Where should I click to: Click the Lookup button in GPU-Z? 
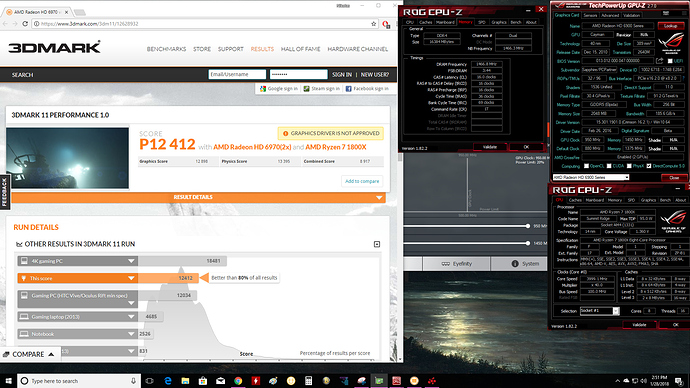click(x=670, y=26)
